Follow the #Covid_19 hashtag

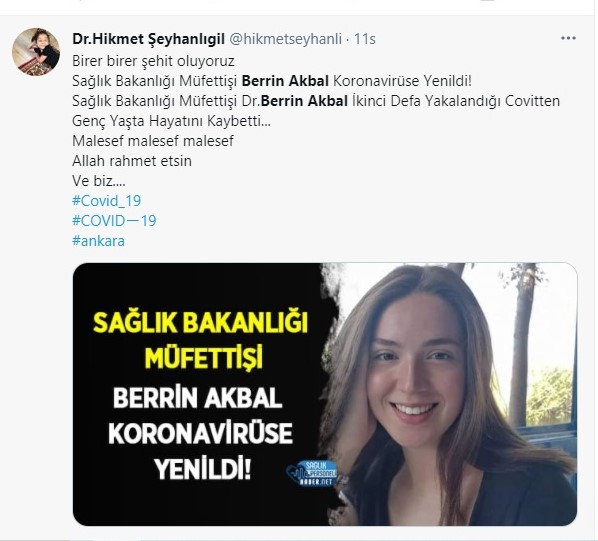[106, 201]
